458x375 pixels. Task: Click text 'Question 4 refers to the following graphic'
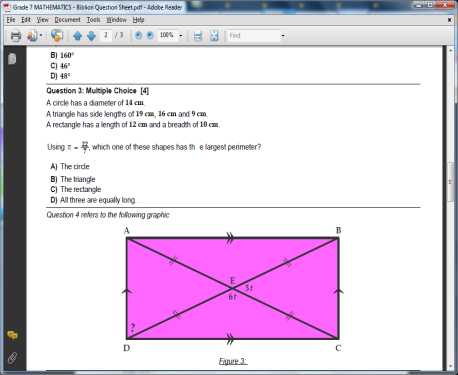(108, 215)
